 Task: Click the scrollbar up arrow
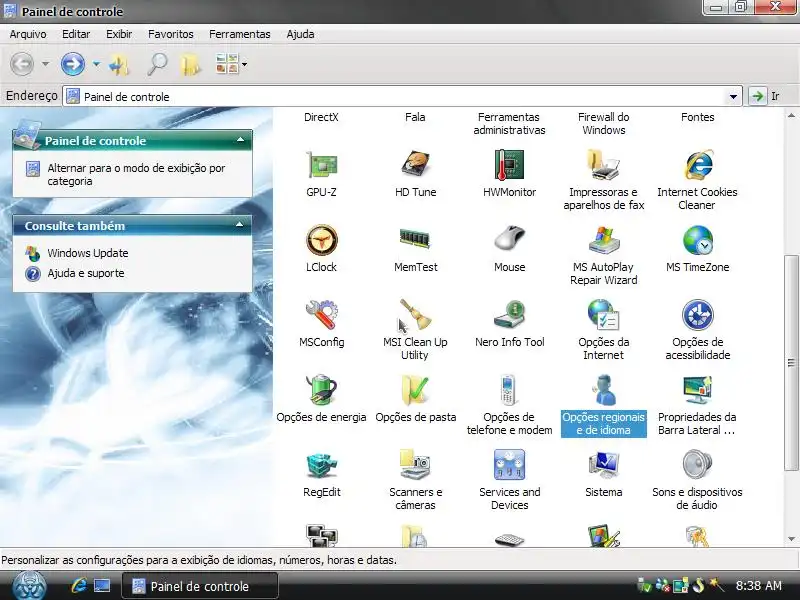click(791, 116)
